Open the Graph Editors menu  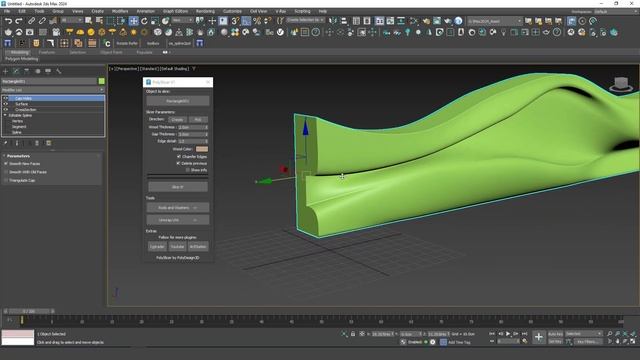176,11
